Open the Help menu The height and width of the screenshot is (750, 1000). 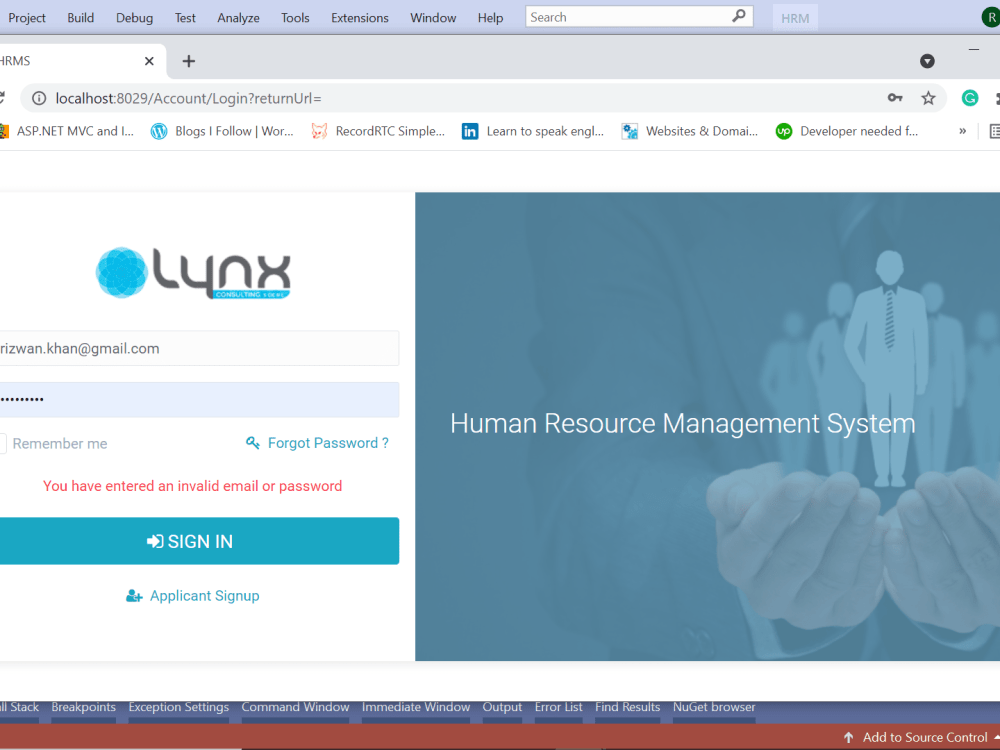click(490, 18)
